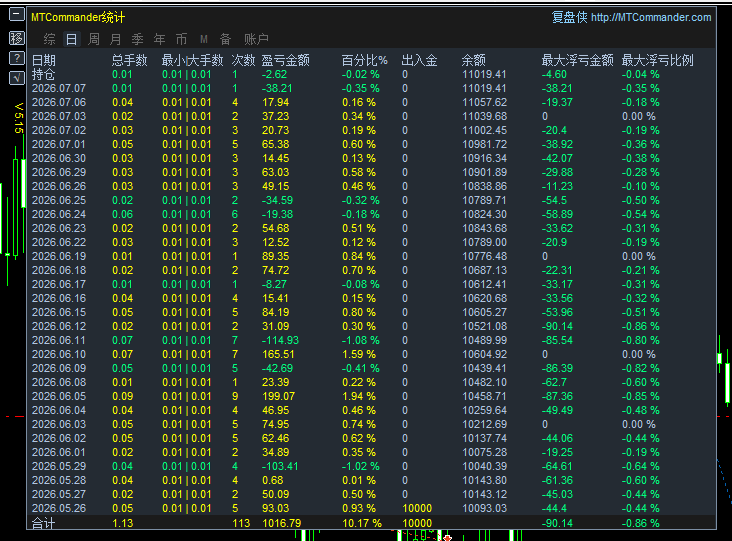Click the 总手数 column header
The height and width of the screenshot is (541, 732).
[x=129, y=60]
